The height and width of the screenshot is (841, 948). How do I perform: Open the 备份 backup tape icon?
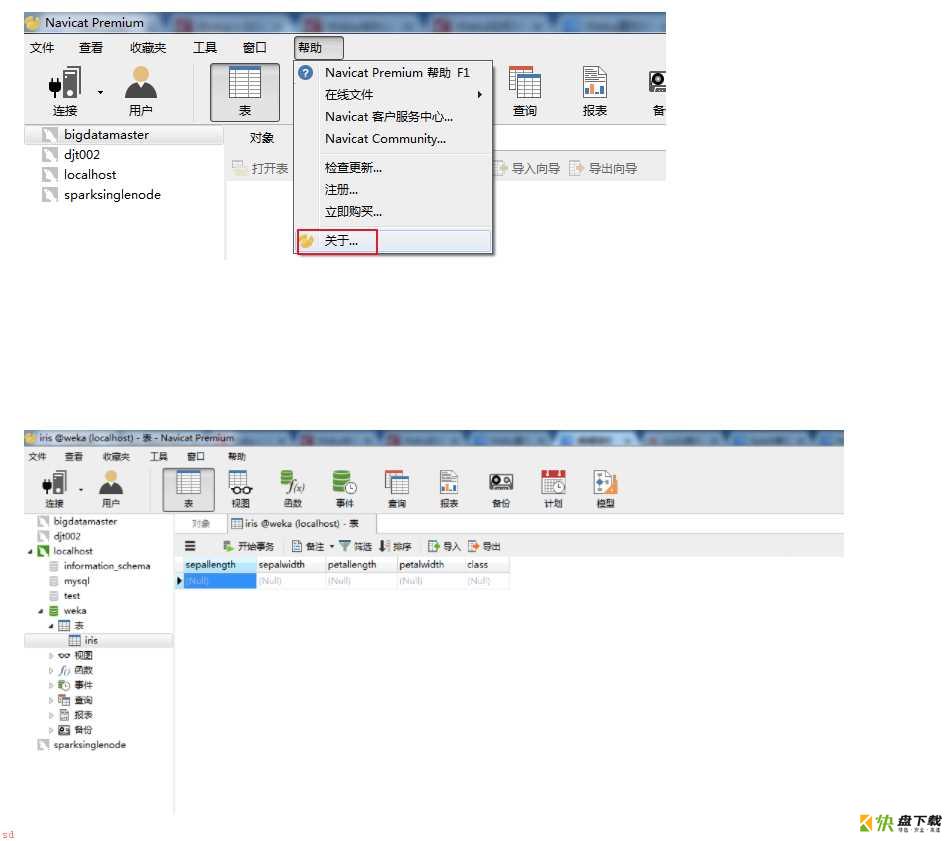(x=501, y=484)
